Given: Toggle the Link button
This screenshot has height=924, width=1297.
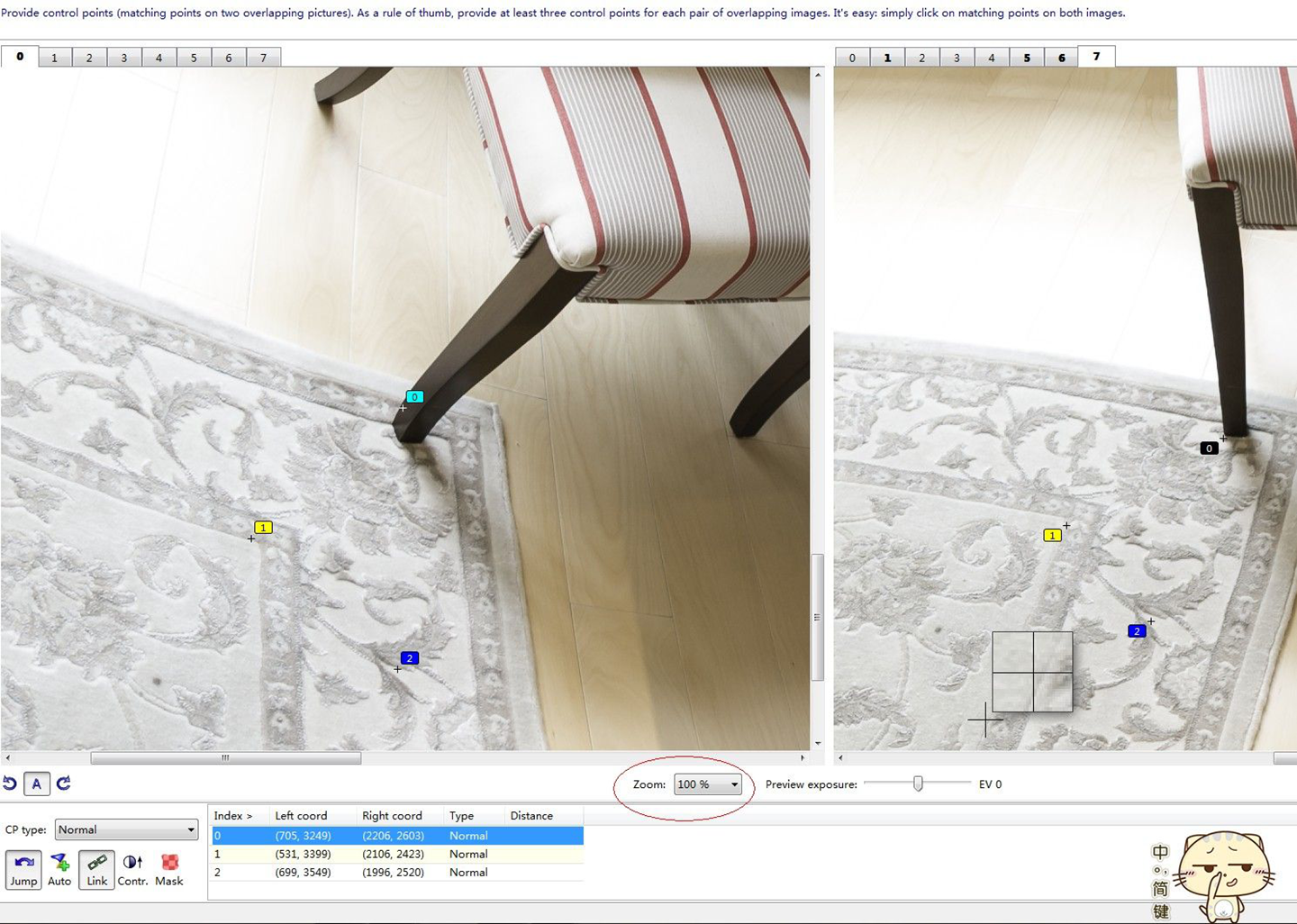Looking at the screenshot, I should click(x=96, y=870).
